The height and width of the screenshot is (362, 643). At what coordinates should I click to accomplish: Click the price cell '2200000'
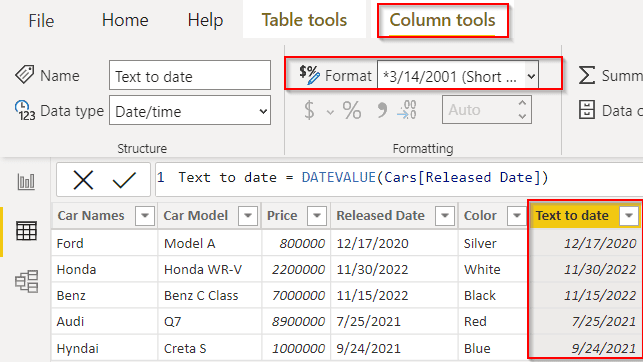point(296,269)
